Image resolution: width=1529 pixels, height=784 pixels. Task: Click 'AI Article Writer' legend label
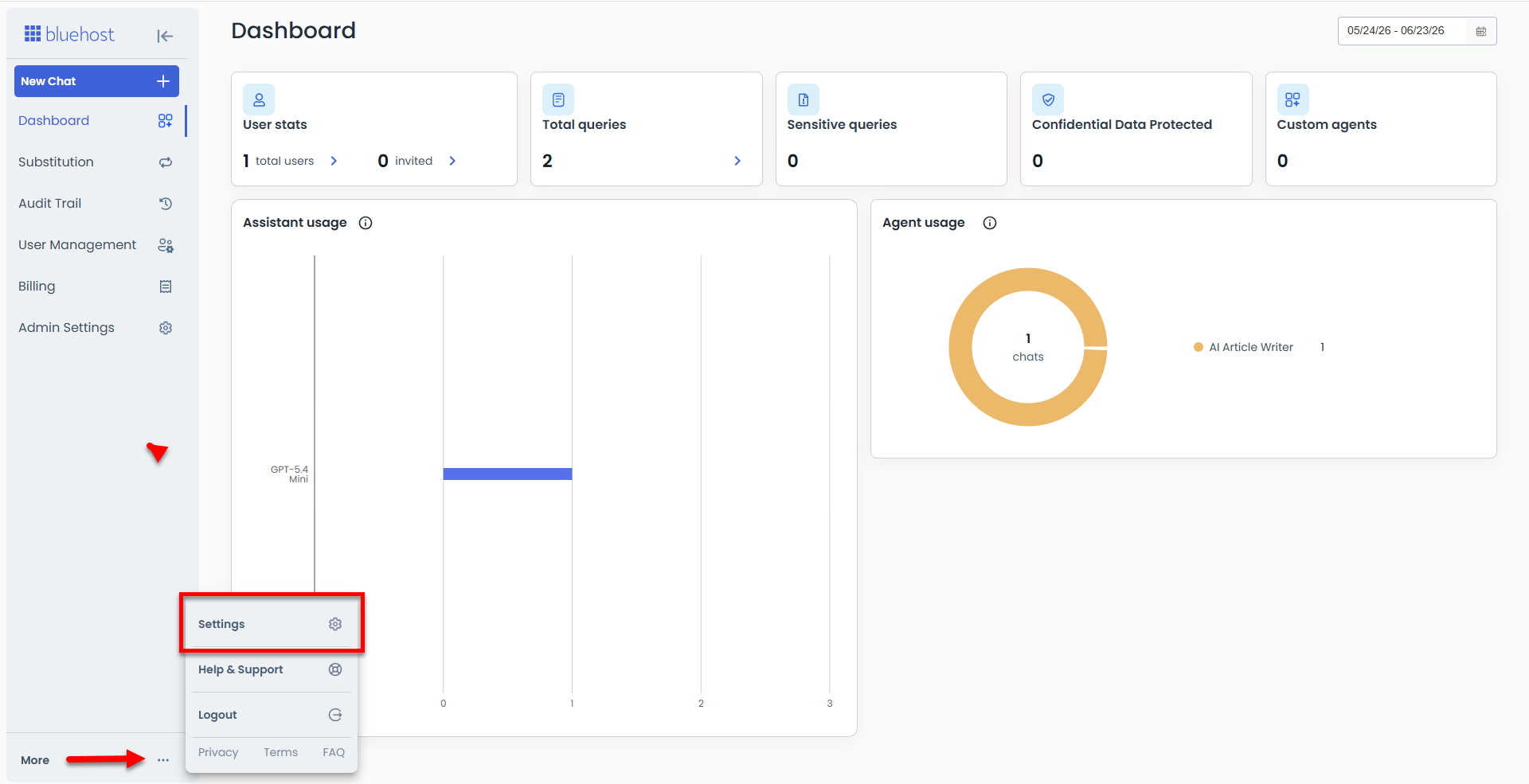pyautogui.click(x=1251, y=347)
